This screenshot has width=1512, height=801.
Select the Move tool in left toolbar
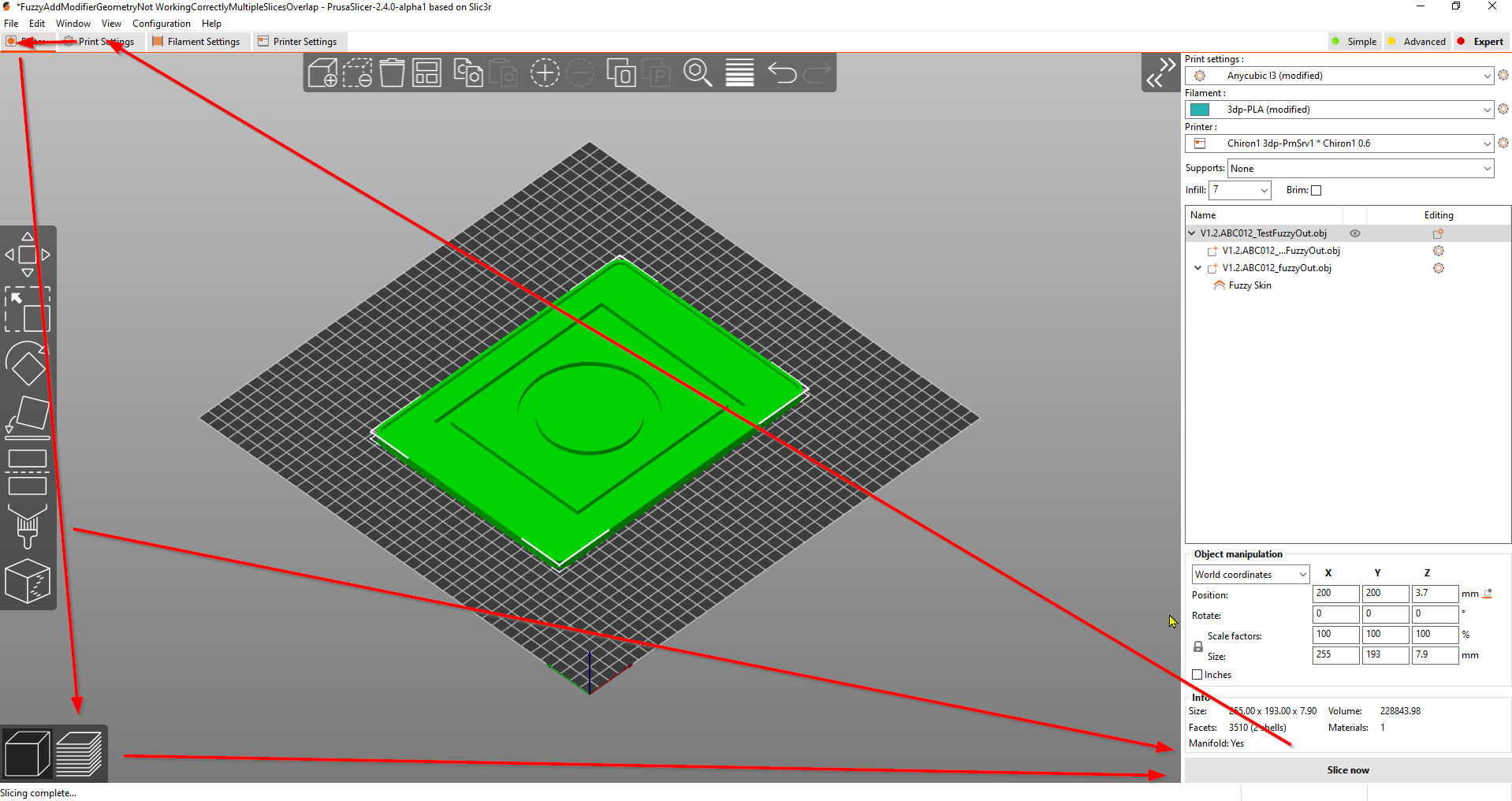tap(28, 255)
